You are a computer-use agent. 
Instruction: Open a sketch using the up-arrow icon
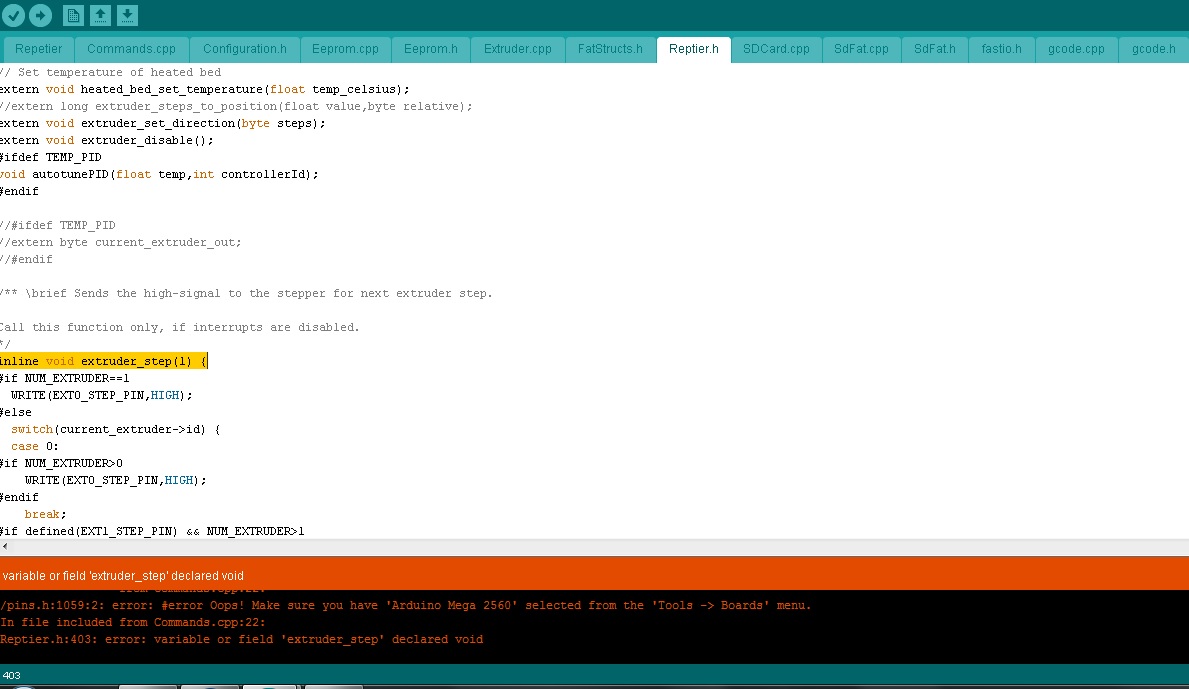tap(101, 15)
